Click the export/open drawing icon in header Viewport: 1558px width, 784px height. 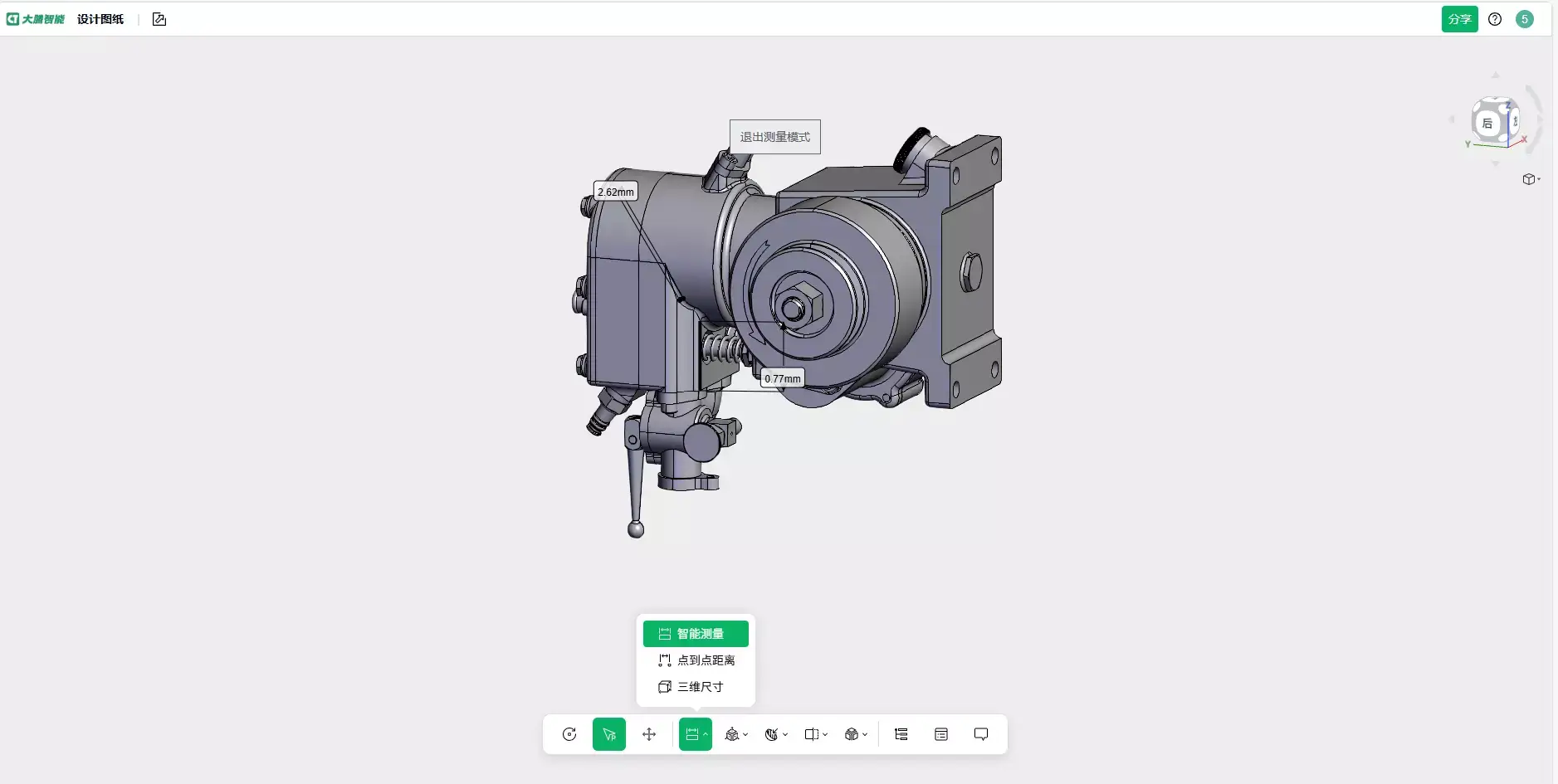159,18
